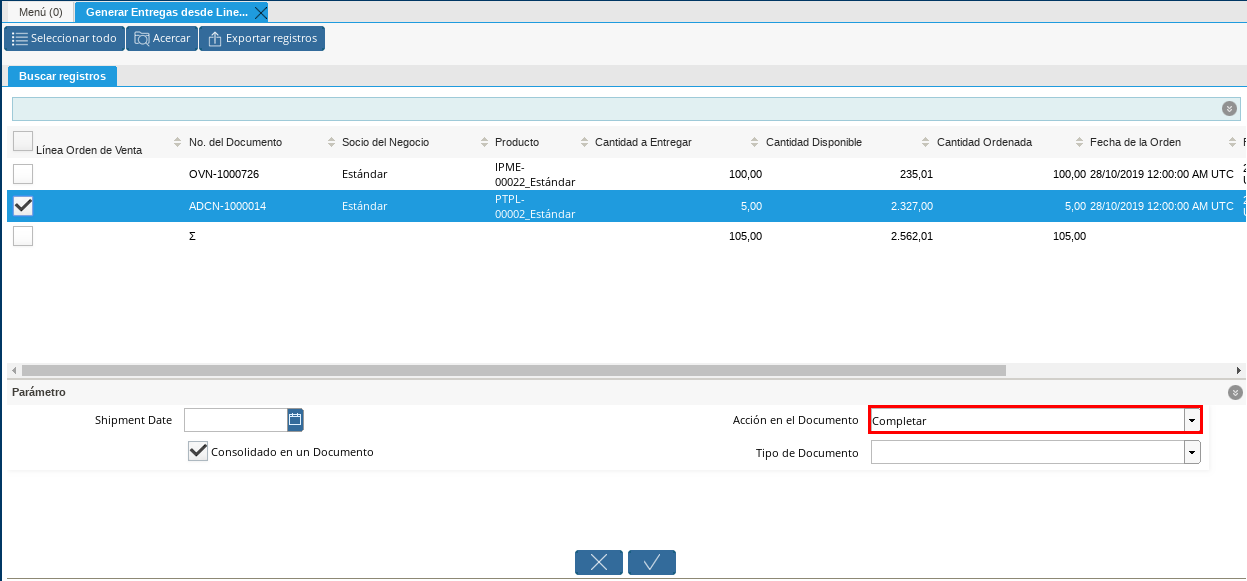Switch to Menú (0) tab
The height and width of the screenshot is (581, 1247).
pos(41,13)
